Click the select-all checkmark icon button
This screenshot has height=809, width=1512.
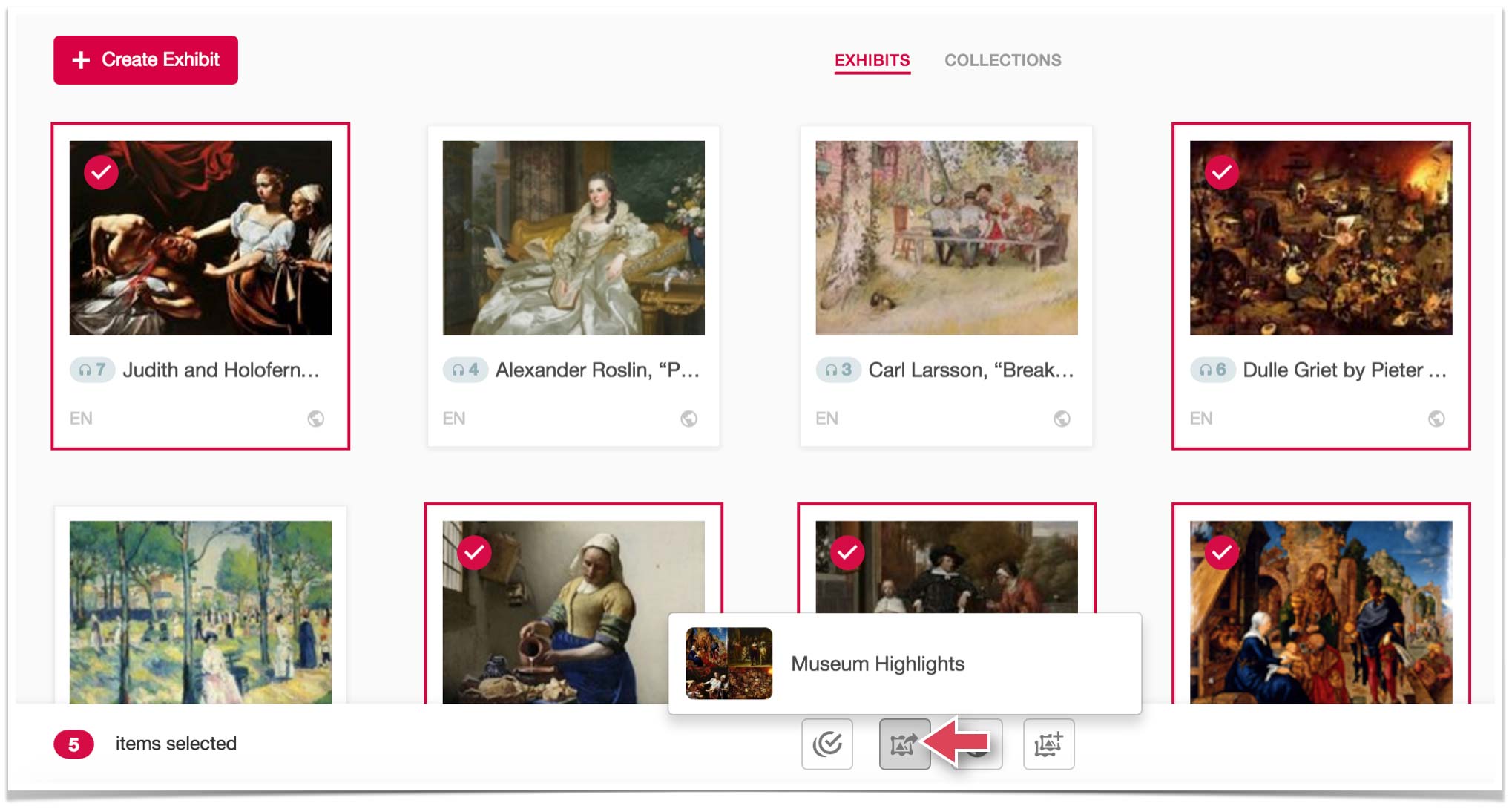pos(826,744)
